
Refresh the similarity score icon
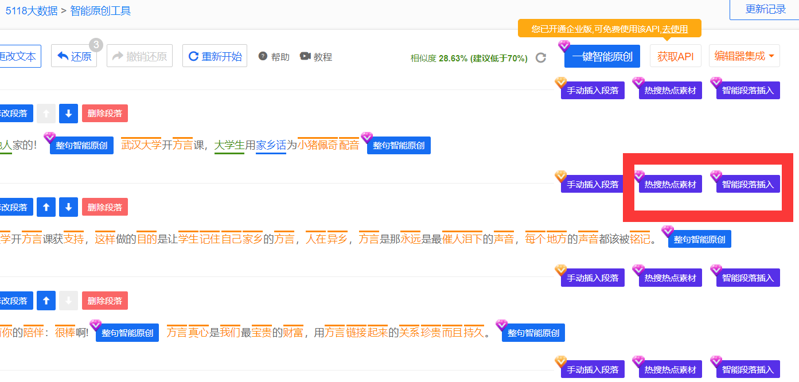[x=541, y=58]
